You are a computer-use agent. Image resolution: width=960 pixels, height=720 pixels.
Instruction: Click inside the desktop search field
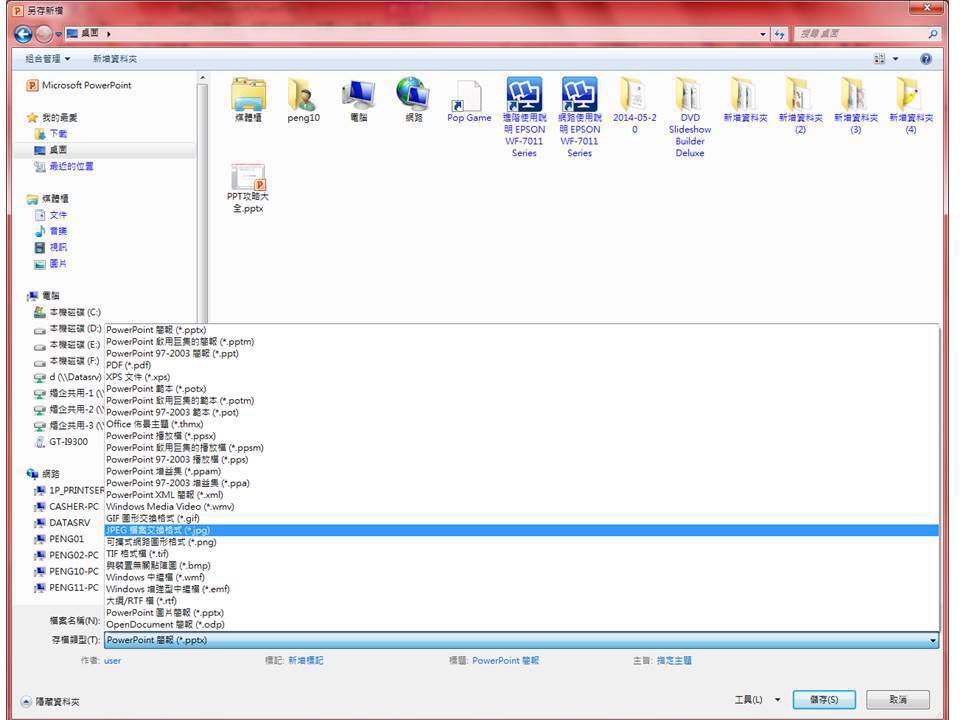point(860,34)
